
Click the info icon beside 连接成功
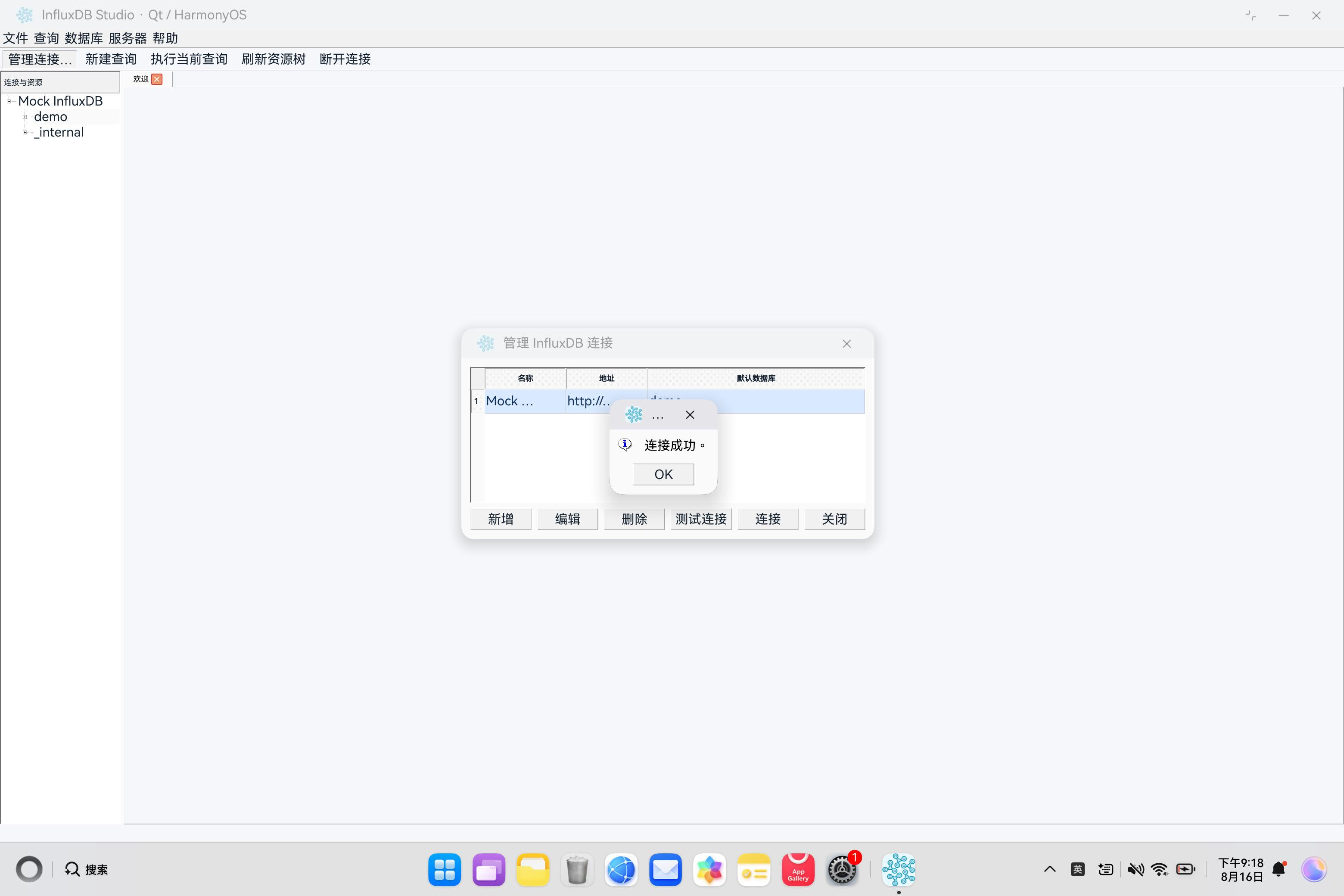coord(625,445)
